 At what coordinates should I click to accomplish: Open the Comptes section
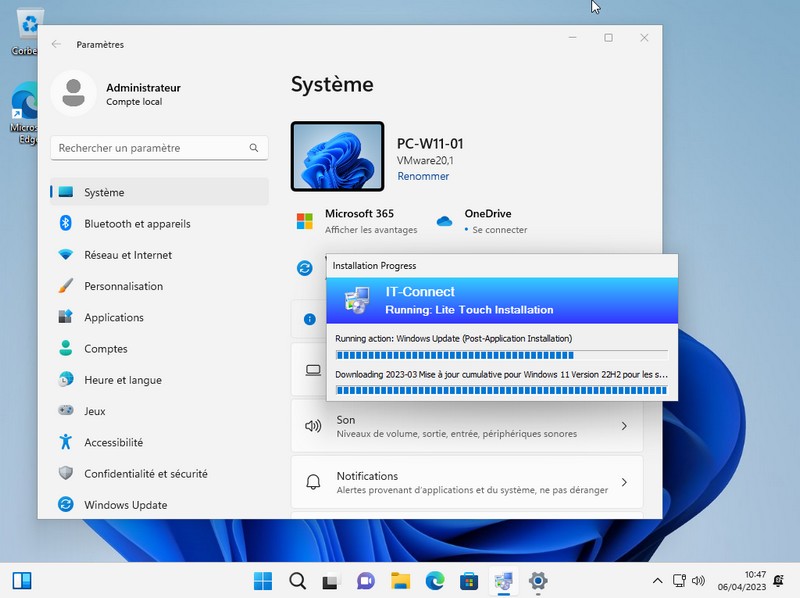[159, 348]
